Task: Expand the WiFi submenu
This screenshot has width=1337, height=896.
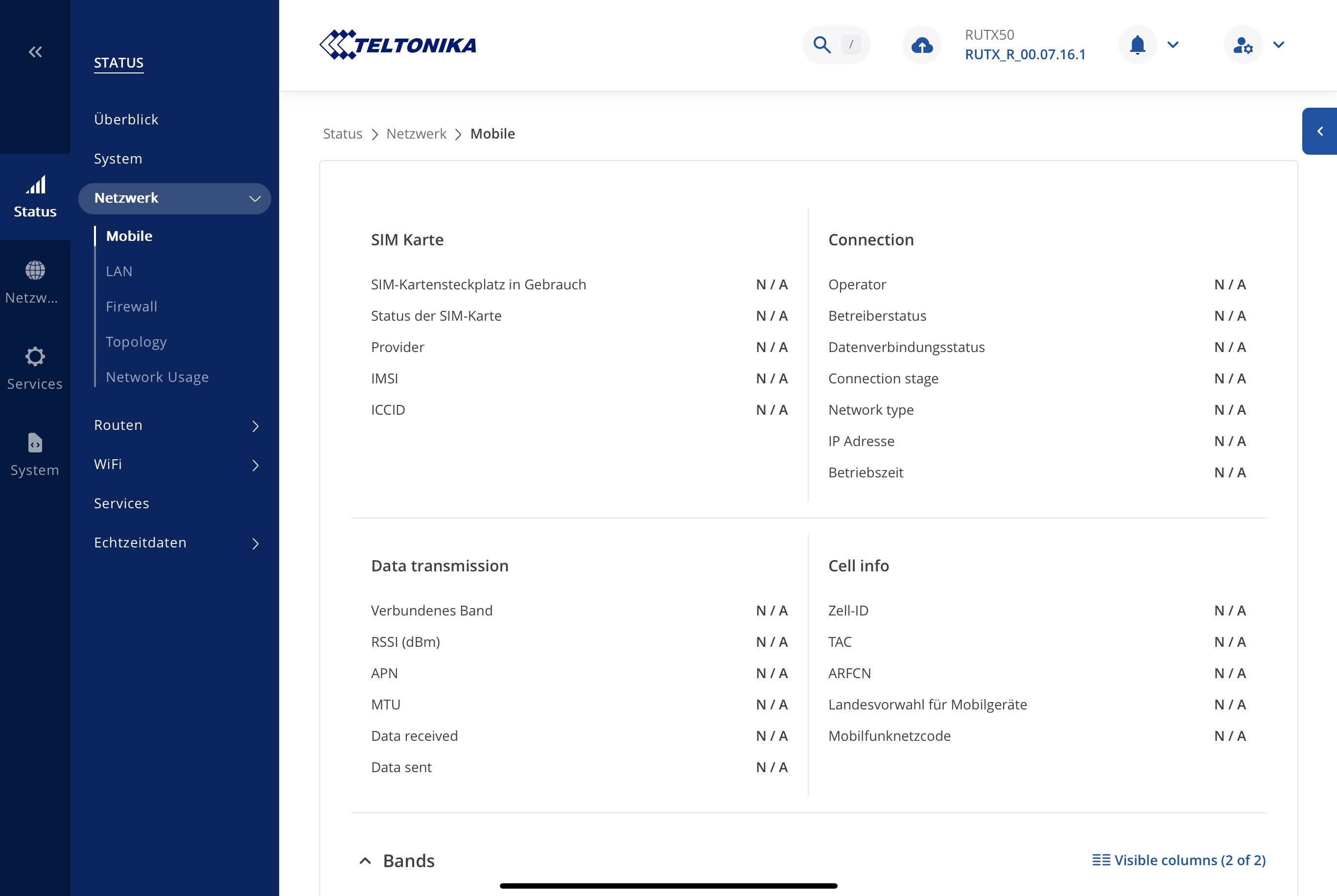Action: tap(255, 465)
